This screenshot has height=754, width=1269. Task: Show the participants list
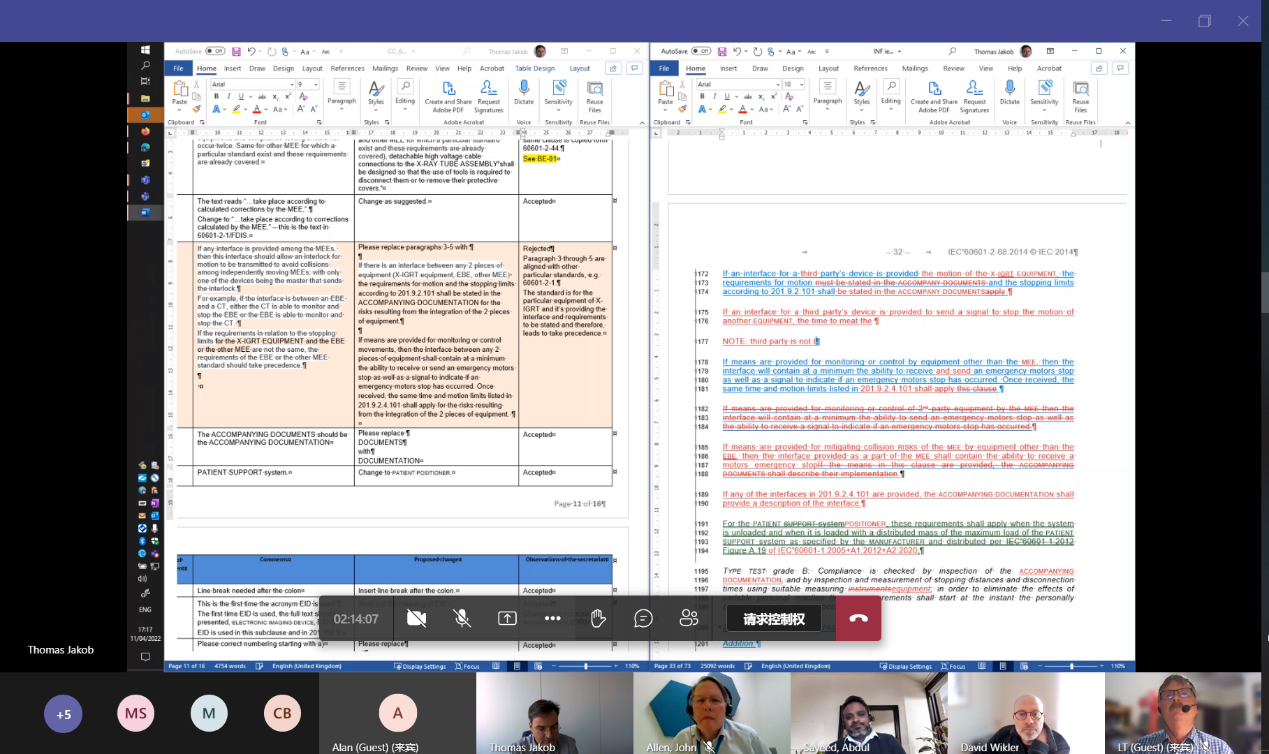[x=689, y=618]
